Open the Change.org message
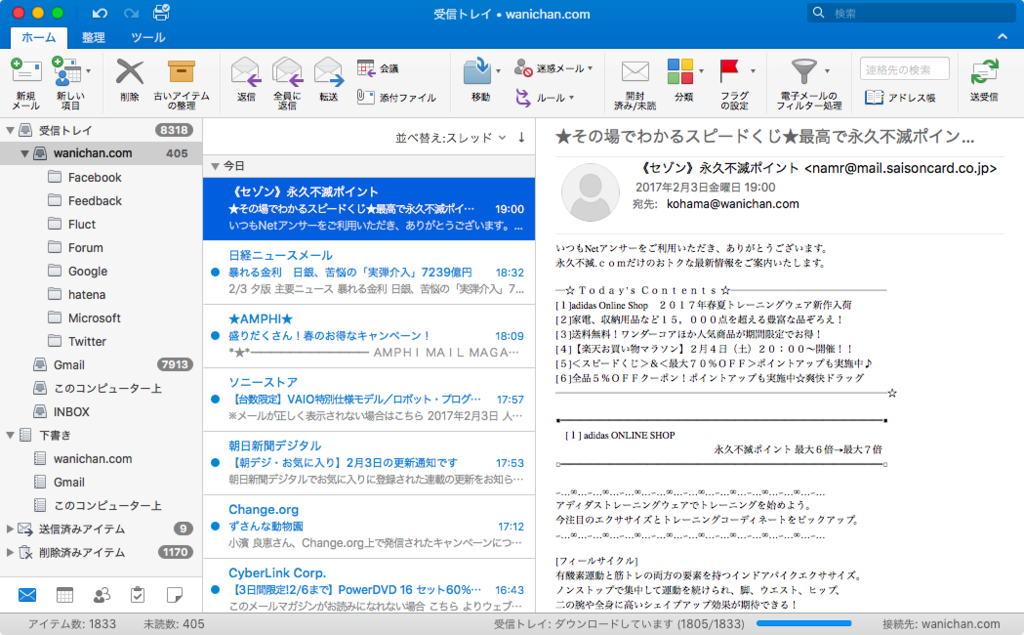Image resolution: width=1024 pixels, height=635 pixels. [369, 526]
